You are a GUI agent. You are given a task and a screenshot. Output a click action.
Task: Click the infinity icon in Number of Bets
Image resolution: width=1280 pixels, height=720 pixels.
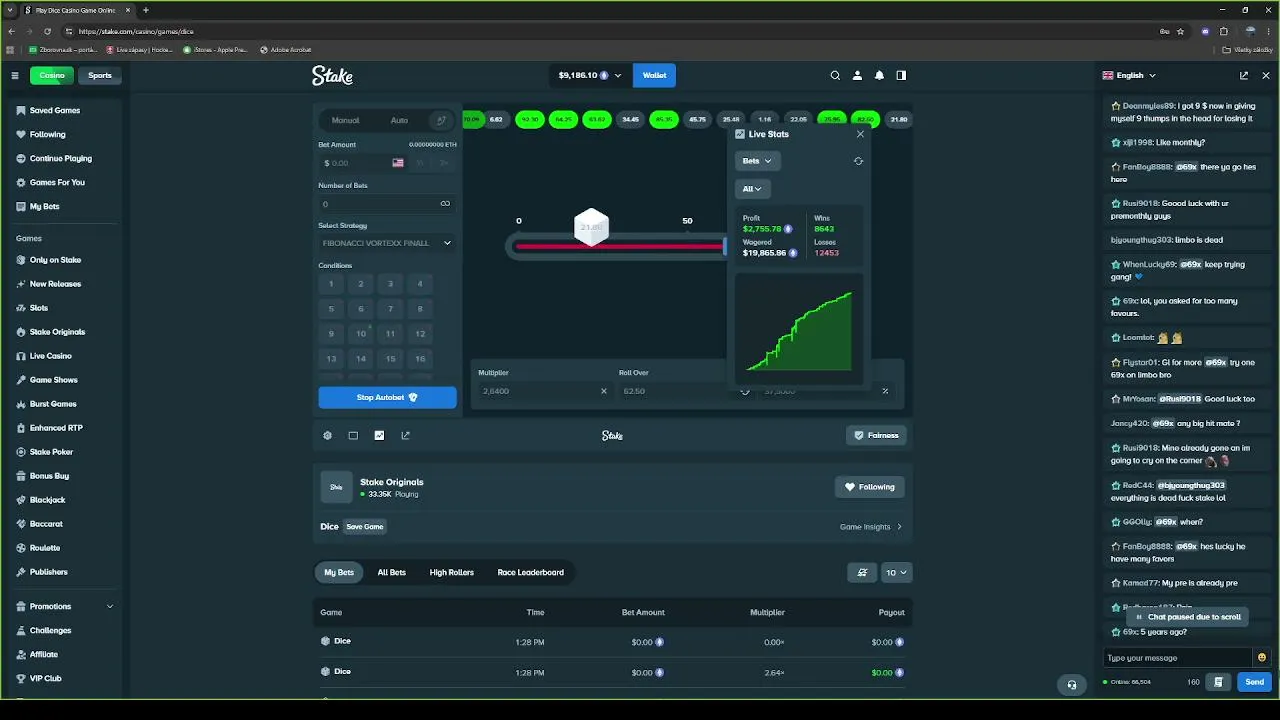[445, 204]
